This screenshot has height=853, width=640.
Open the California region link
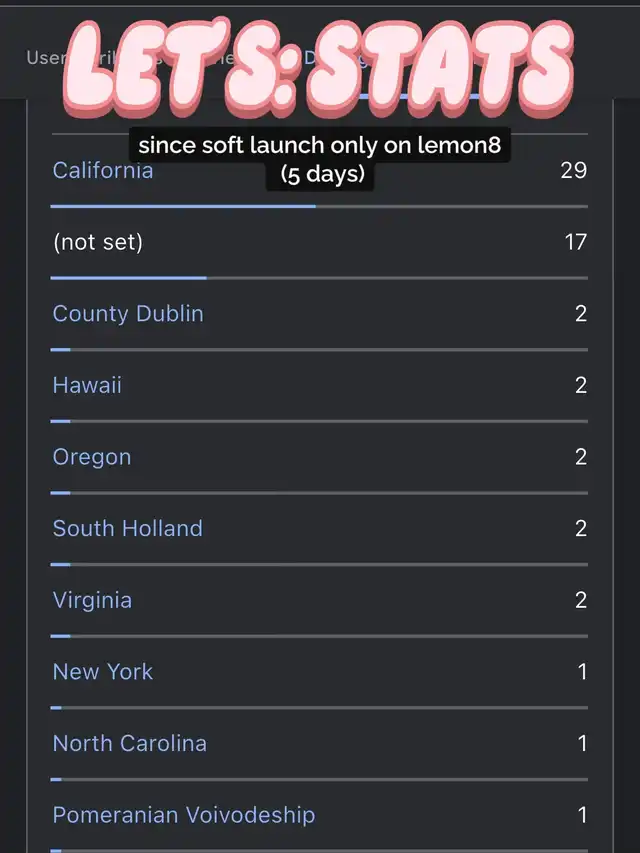pyautogui.click(x=103, y=170)
